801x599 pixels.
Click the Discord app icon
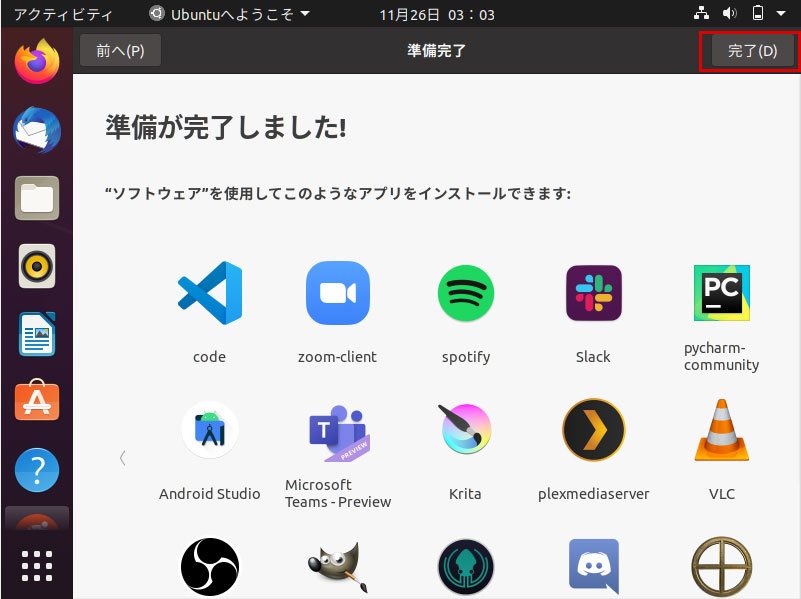(594, 567)
